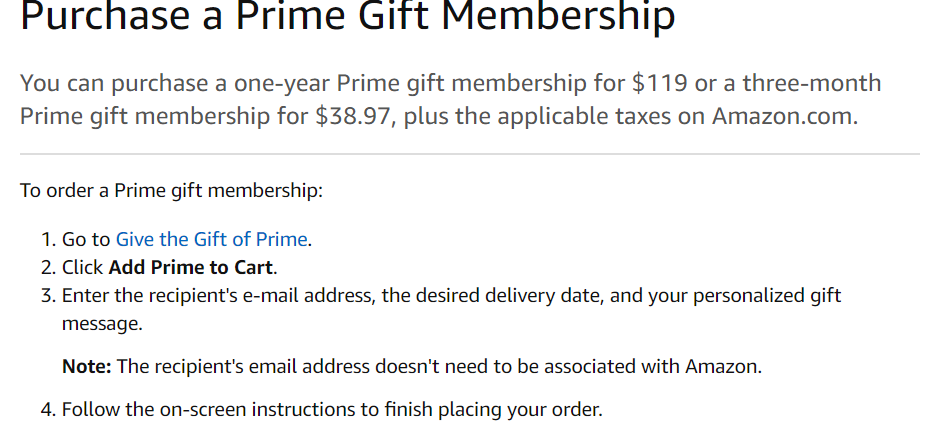Click the $38.97 price text
925x427 pixels.
point(353,116)
